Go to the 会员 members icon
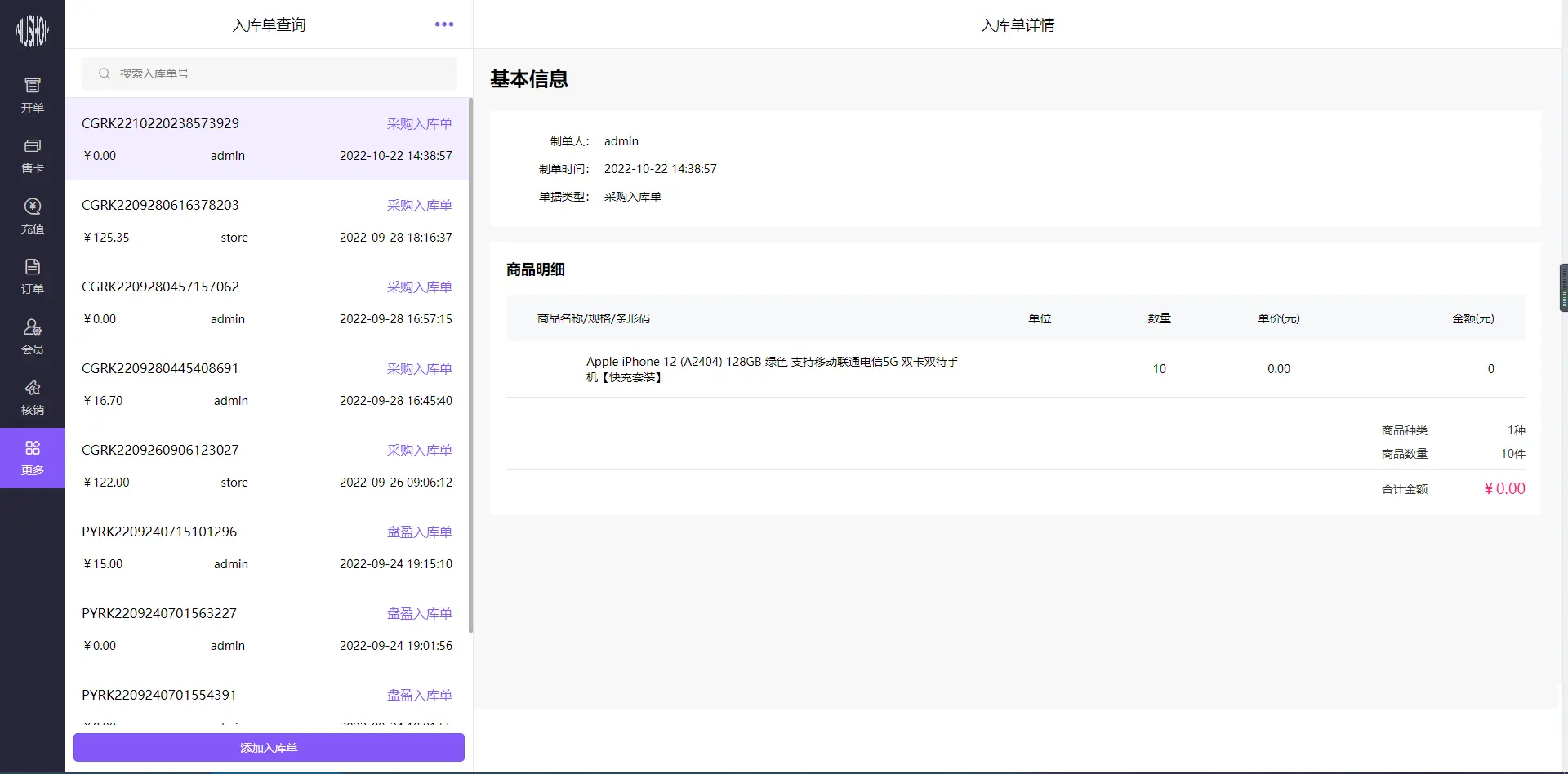 [33, 327]
